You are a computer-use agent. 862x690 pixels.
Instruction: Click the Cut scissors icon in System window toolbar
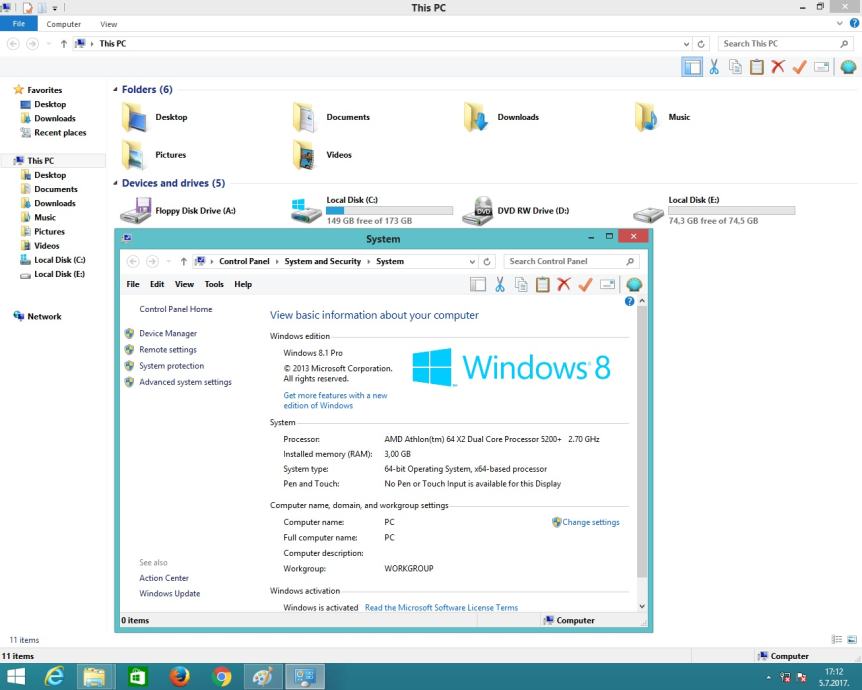pos(498,285)
